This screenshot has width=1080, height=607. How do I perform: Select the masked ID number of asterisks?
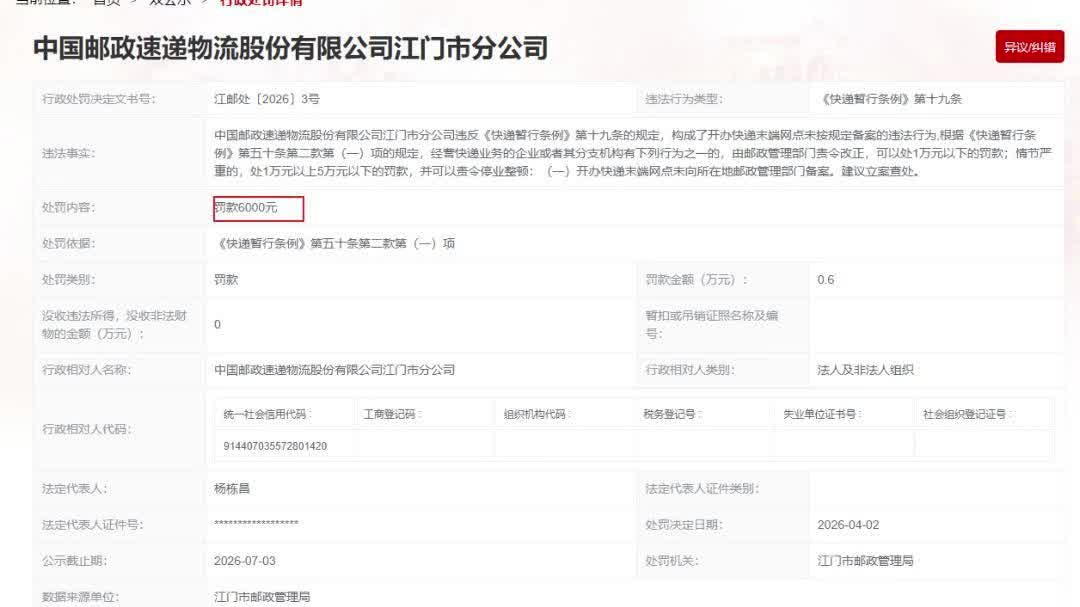pos(256,525)
